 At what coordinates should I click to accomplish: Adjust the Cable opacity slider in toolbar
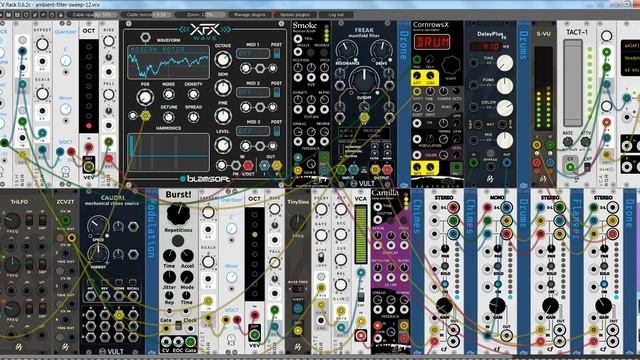(x=93, y=14)
